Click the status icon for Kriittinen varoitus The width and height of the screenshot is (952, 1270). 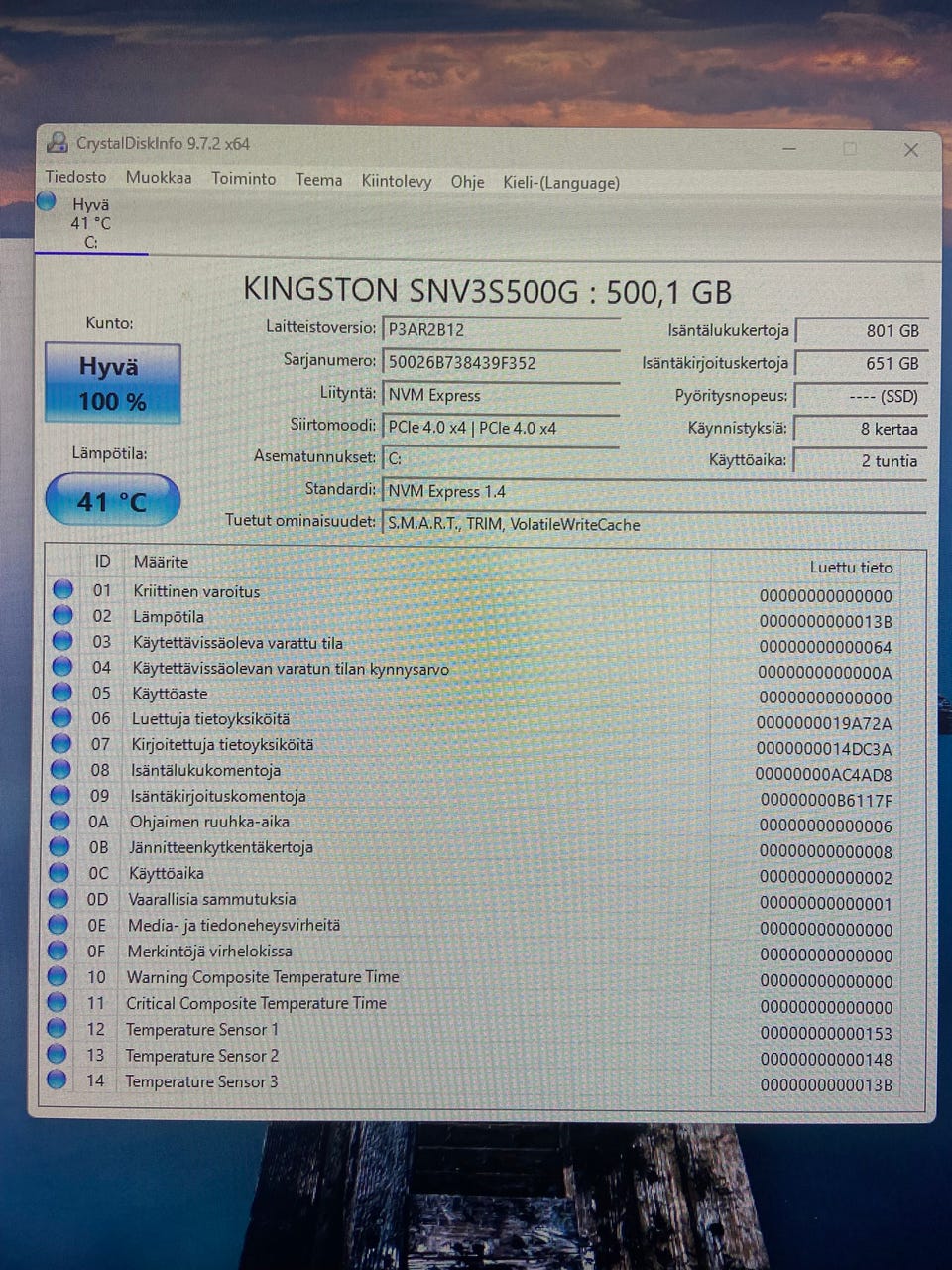point(62,589)
